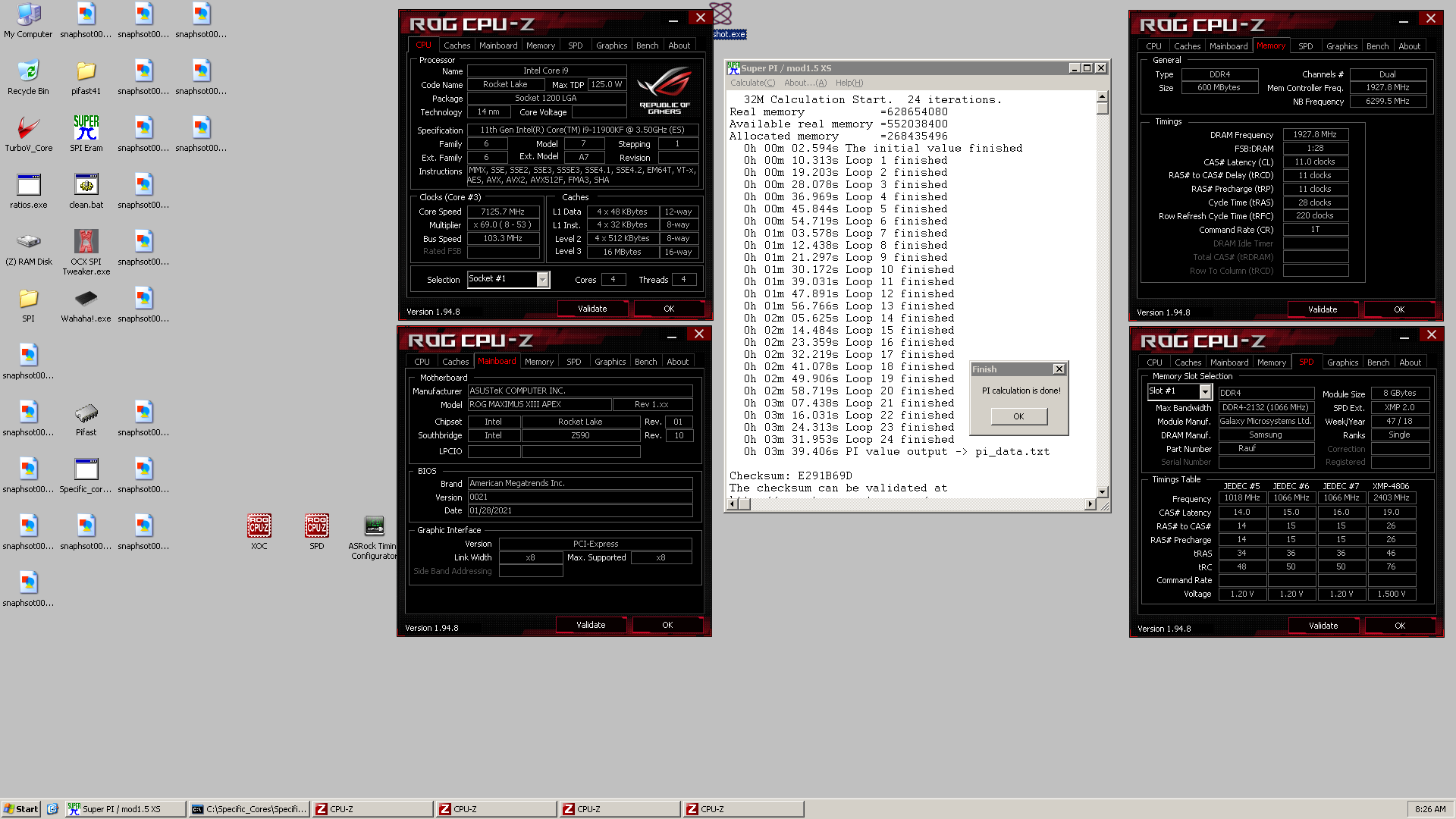Click Super PI horizontal scrollbar right arrow
The height and width of the screenshot is (819, 1456).
[1090, 504]
